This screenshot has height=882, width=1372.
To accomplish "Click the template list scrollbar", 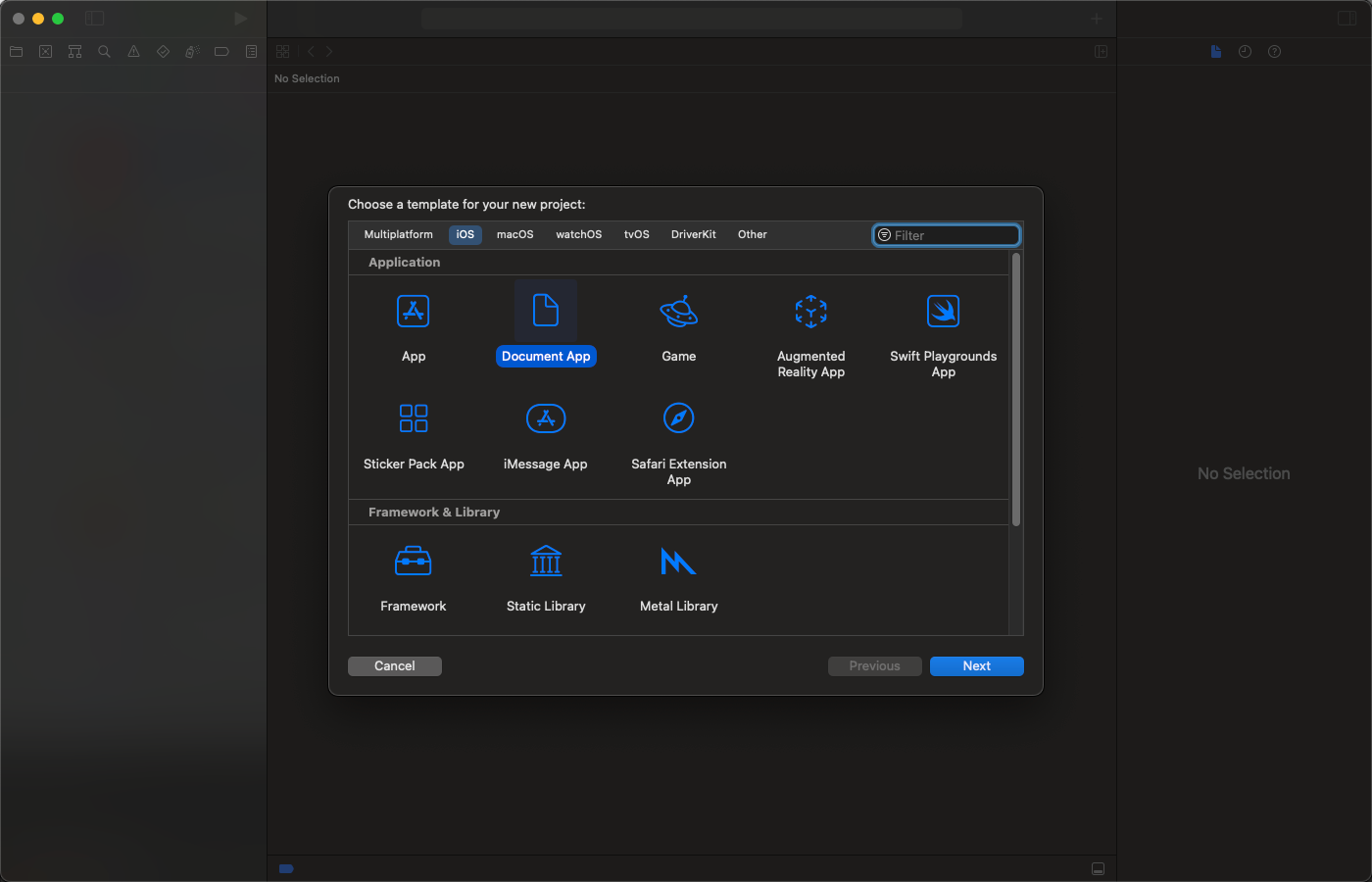I will click(x=1016, y=389).
